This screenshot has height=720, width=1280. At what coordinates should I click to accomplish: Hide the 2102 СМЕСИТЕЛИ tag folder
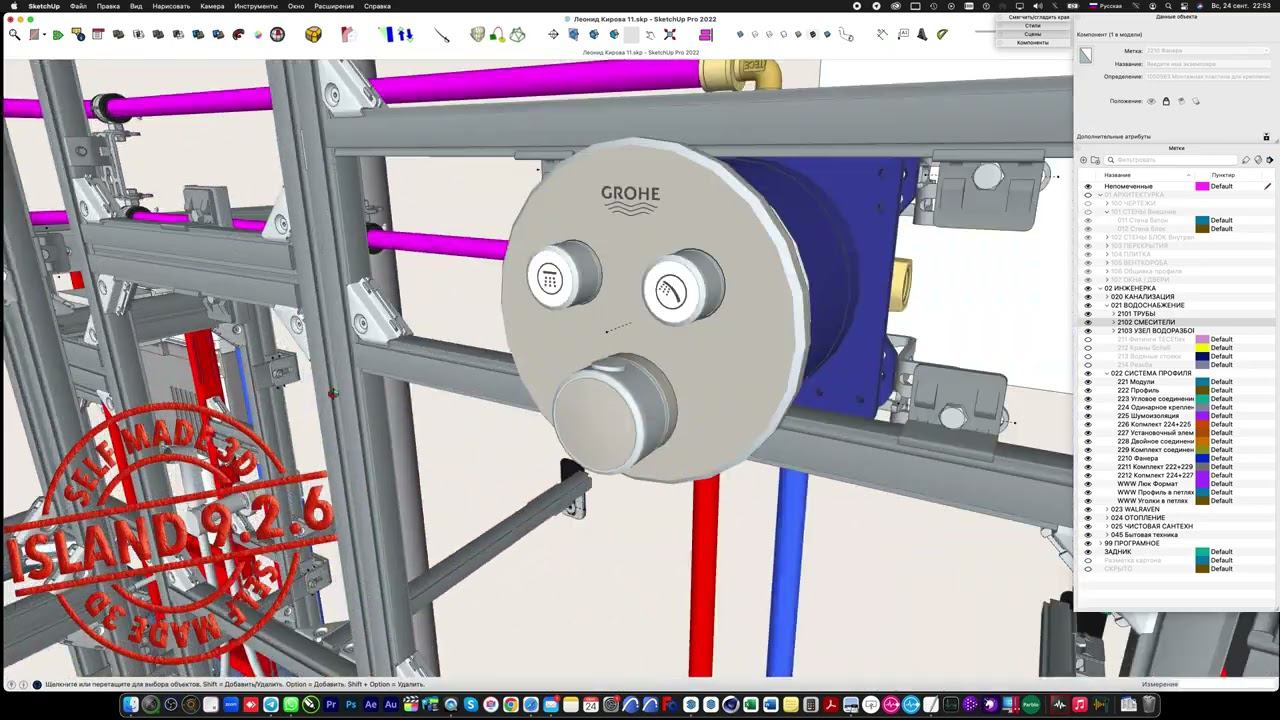point(1088,322)
